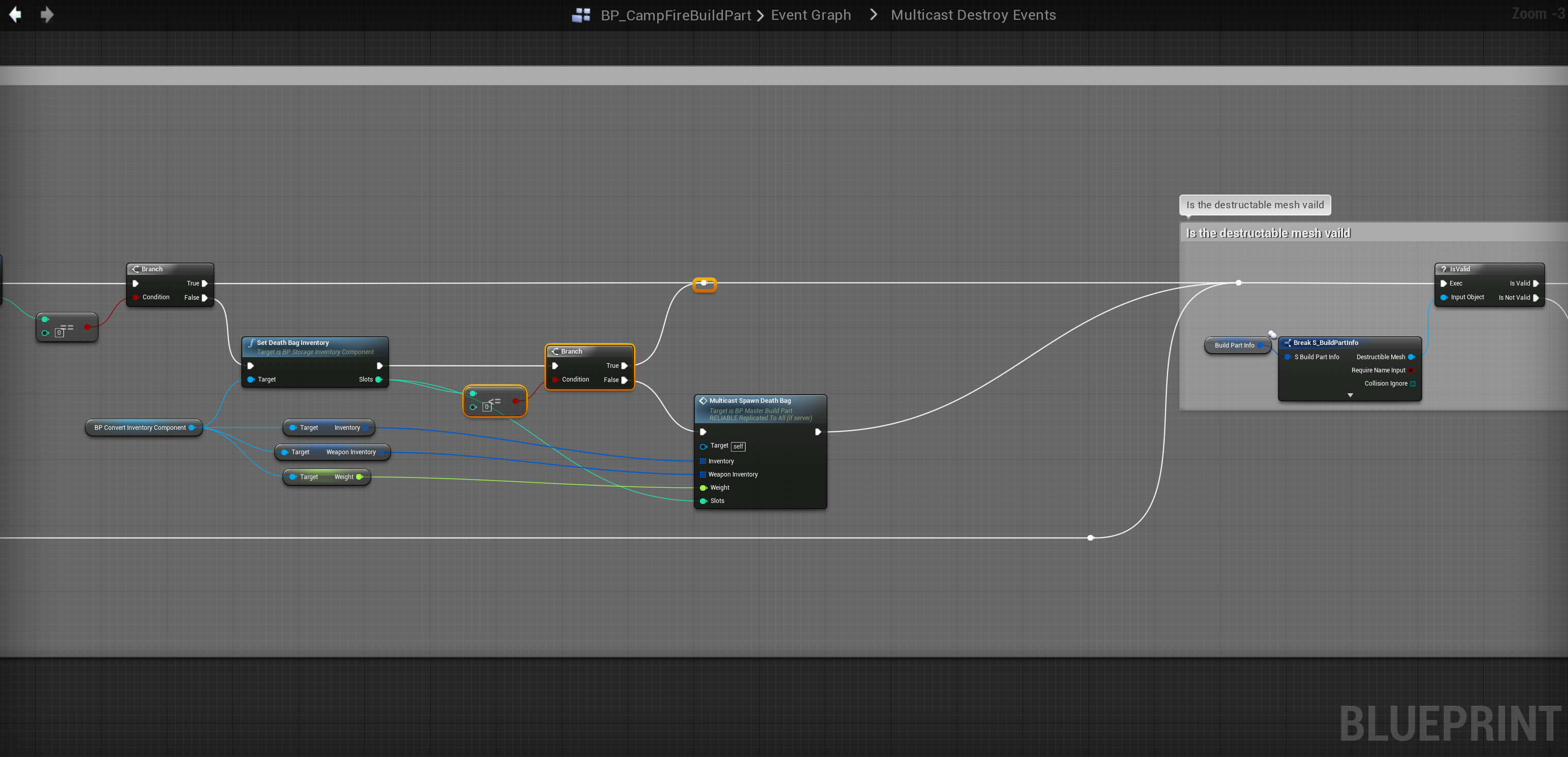Click the Require Name Input boolean pin
Image resolution: width=1568 pixels, height=757 pixels.
point(1412,370)
